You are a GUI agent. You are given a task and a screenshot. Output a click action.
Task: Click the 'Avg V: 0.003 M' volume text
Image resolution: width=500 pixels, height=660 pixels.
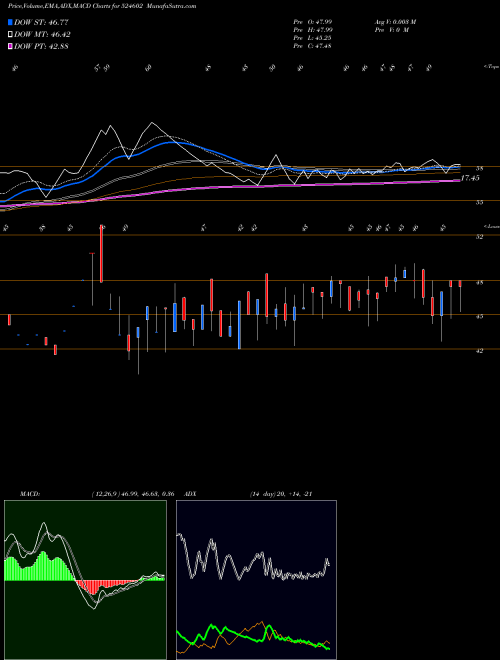395,22
